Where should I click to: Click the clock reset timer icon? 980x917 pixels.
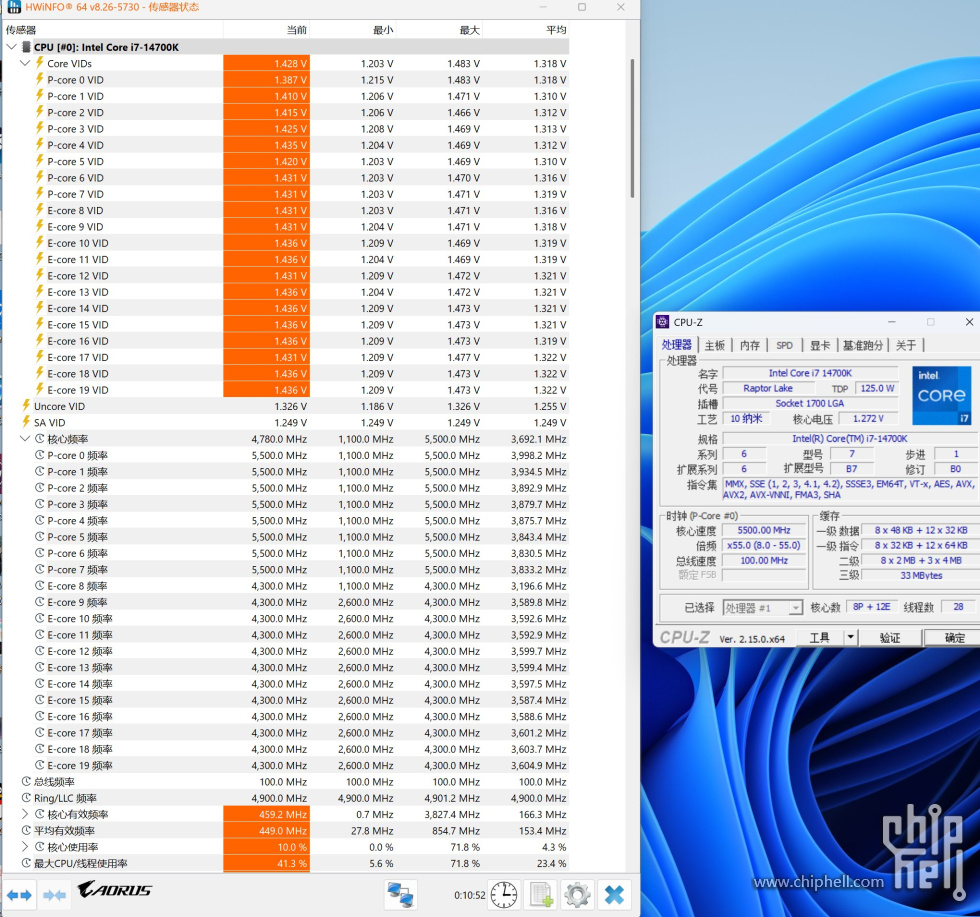click(504, 895)
